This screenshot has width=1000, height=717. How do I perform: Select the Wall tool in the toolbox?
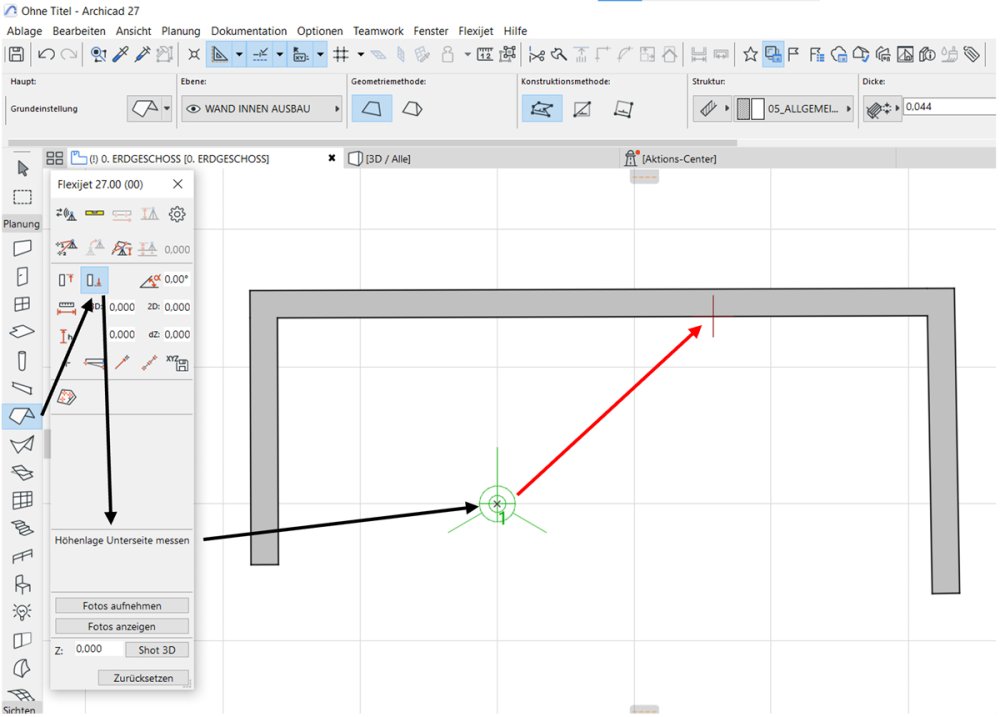pyautogui.click(x=22, y=248)
